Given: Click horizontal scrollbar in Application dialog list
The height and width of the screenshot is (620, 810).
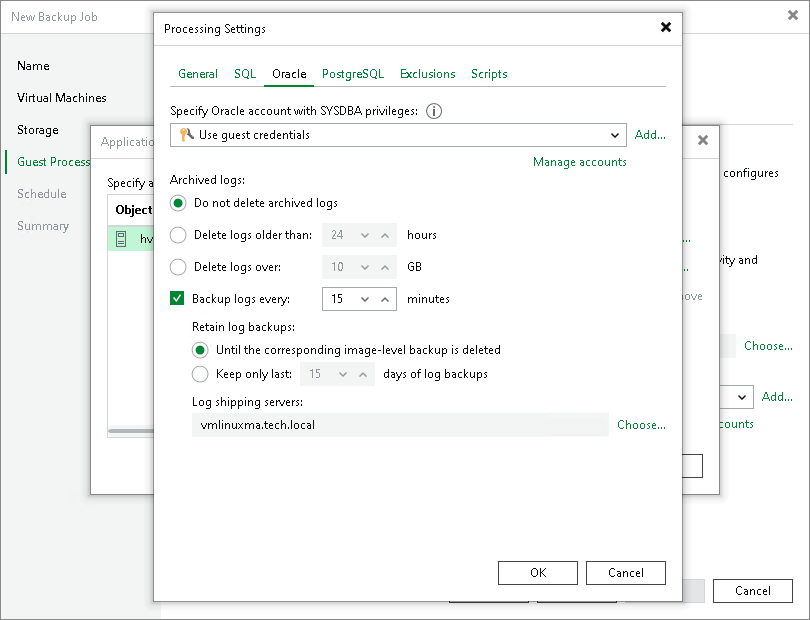Looking at the screenshot, I should [x=131, y=431].
